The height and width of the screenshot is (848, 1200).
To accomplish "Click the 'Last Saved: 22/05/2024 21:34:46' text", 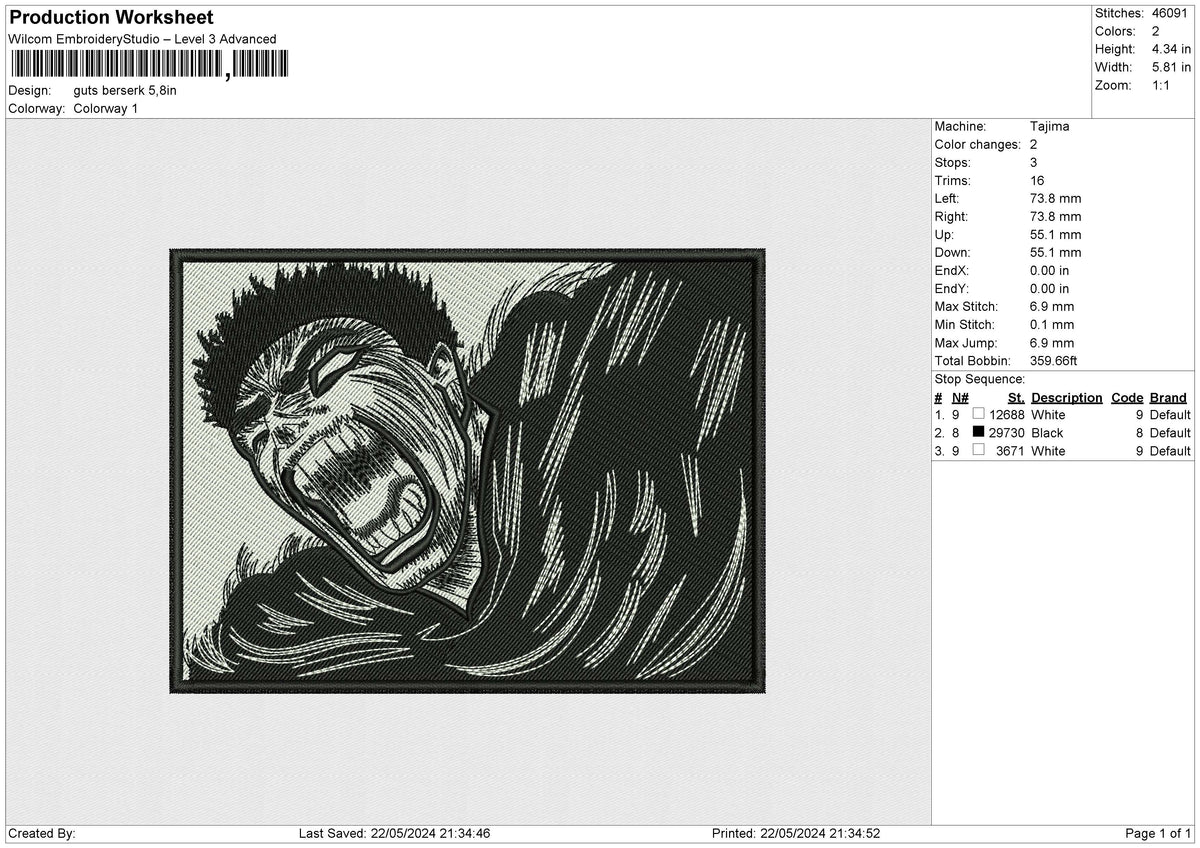I will (394, 833).
